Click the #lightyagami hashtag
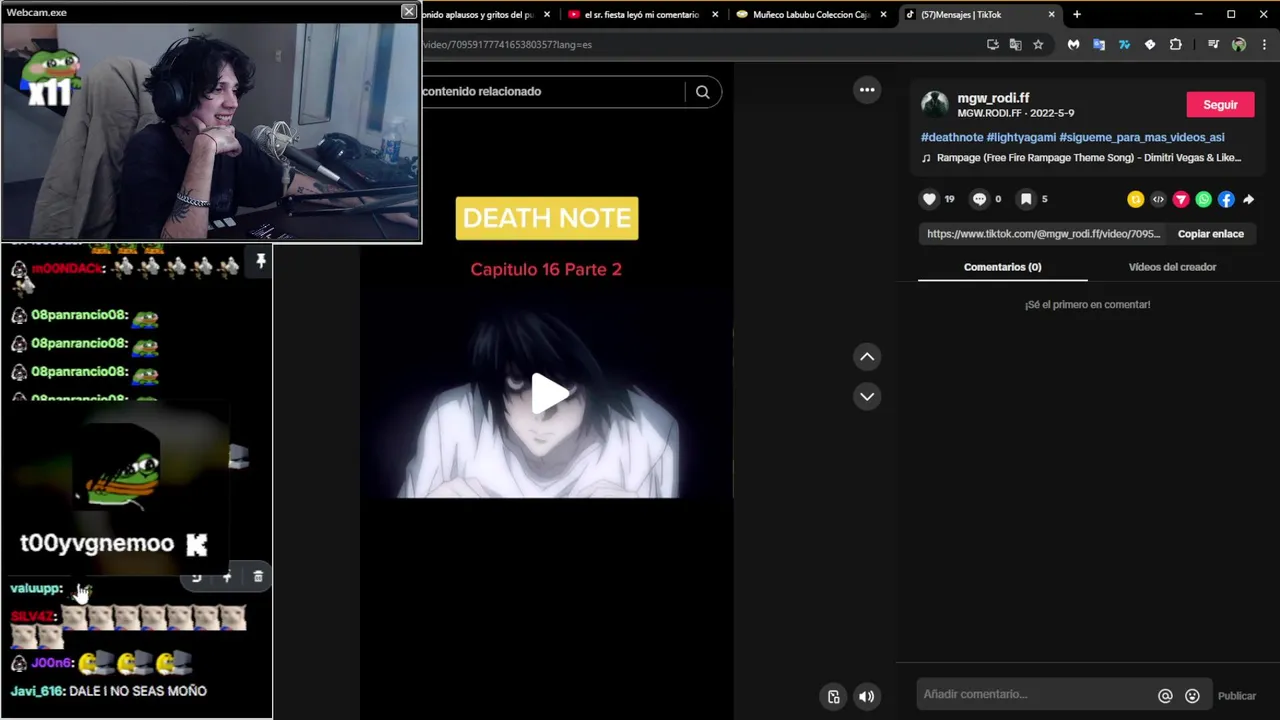The image size is (1280, 720). [1021, 137]
